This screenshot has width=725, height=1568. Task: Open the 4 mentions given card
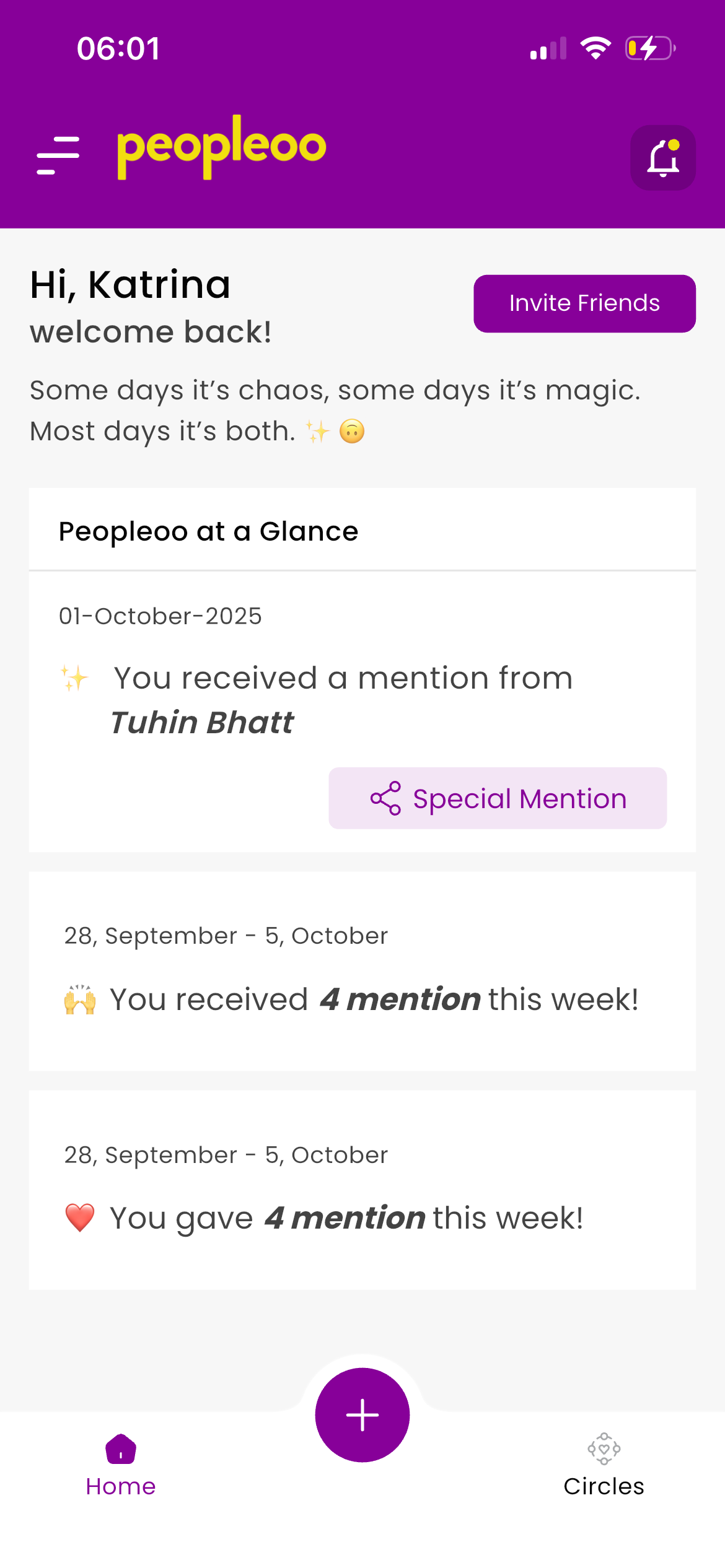pos(362,1190)
